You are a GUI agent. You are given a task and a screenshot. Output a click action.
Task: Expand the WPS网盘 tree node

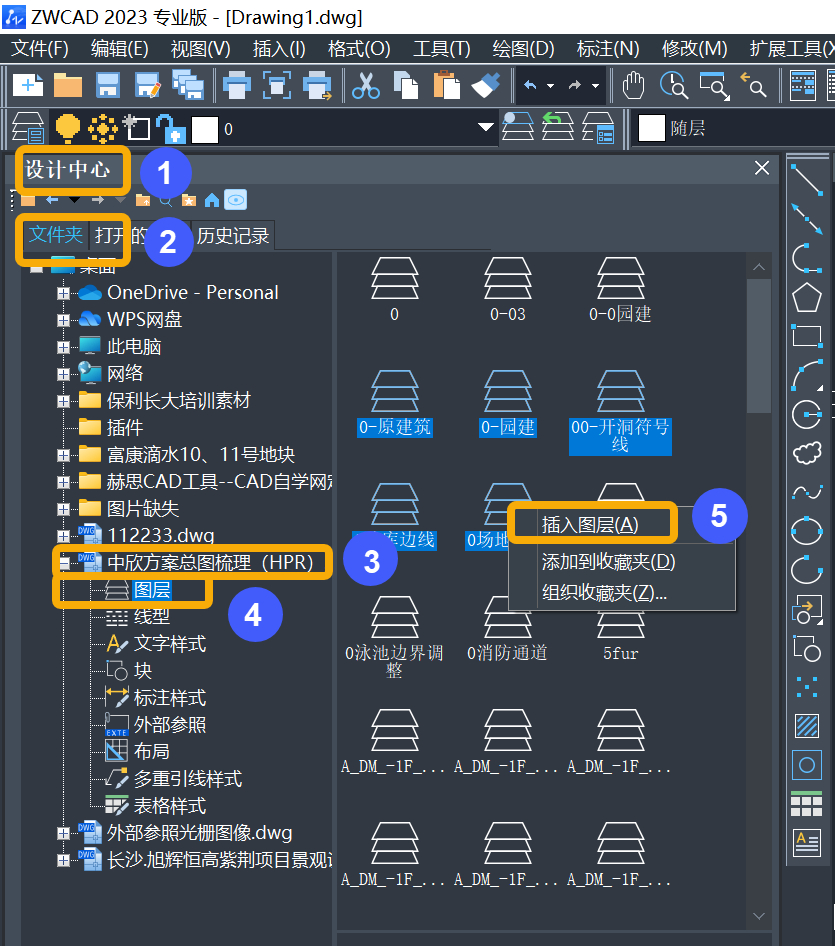pyautogui.click(x=63, y=320)
